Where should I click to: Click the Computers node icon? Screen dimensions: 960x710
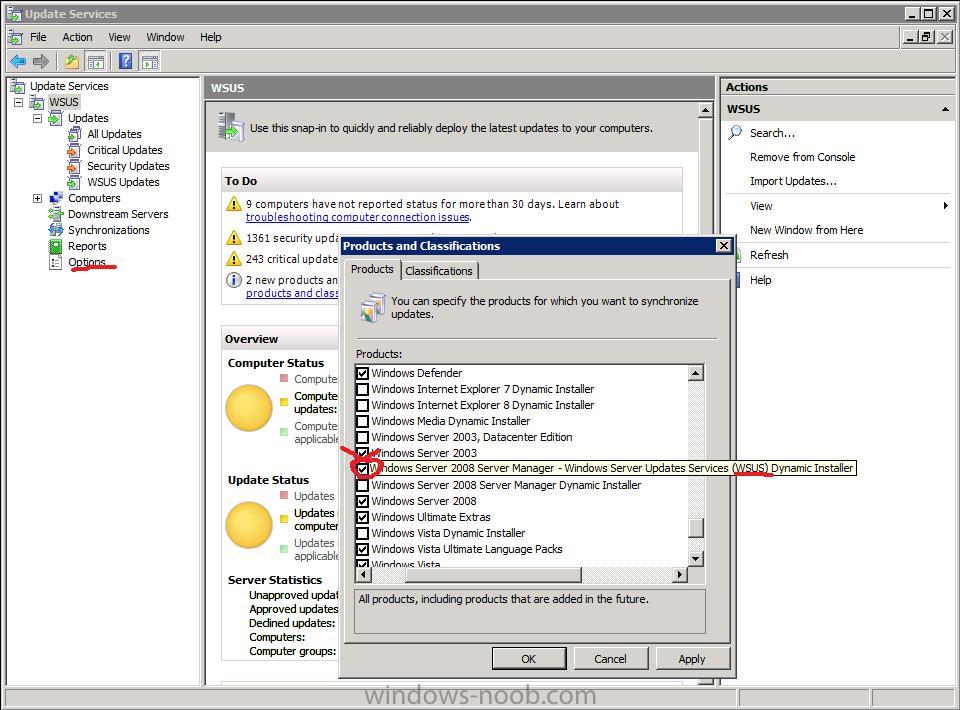coord(56,198)
